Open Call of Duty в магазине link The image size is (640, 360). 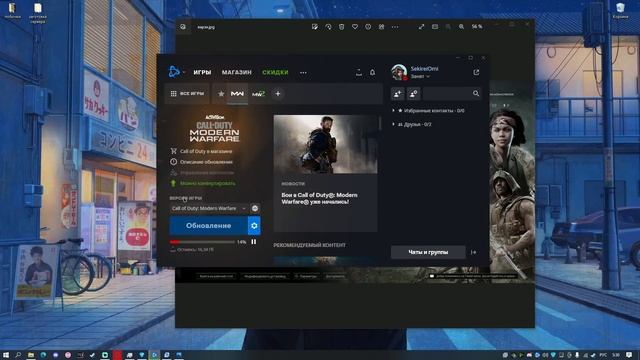click(x=202, y=151)
